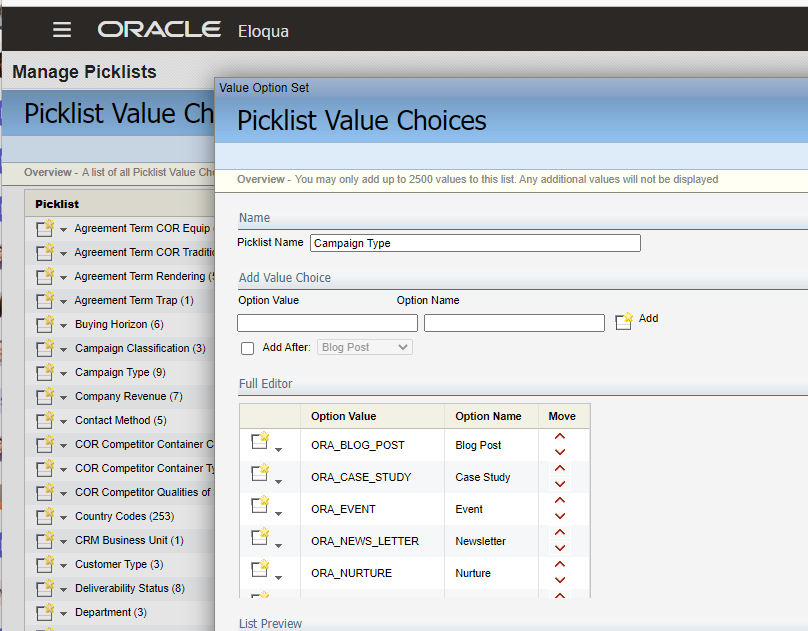Image resolution: width=808 pixels, height=631 pixels.
Task: Click the edit icon for Agreement Term Rendering
Action: click(x=45, y=276)
